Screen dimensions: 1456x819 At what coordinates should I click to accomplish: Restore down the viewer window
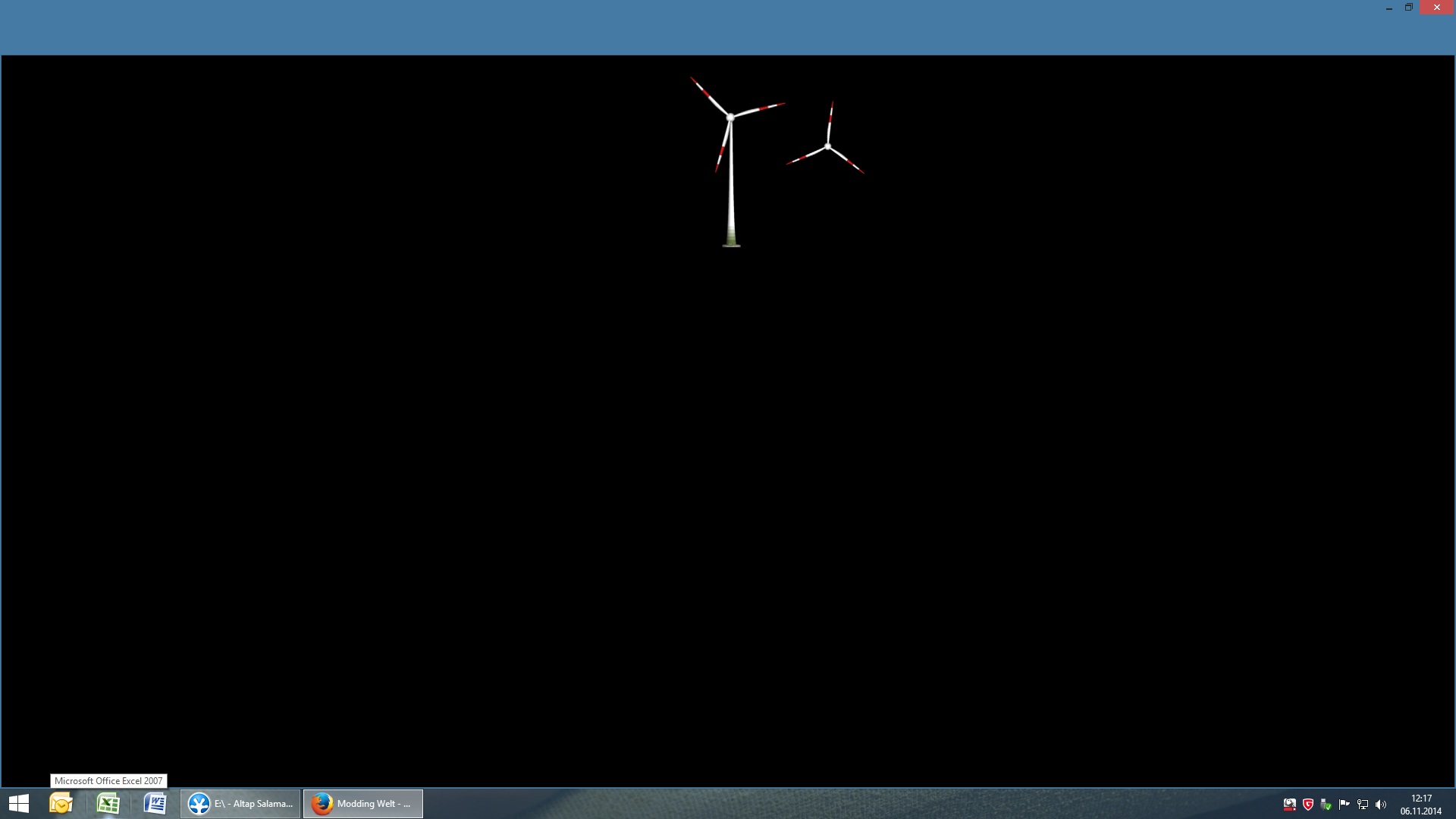click(1409, 8)
